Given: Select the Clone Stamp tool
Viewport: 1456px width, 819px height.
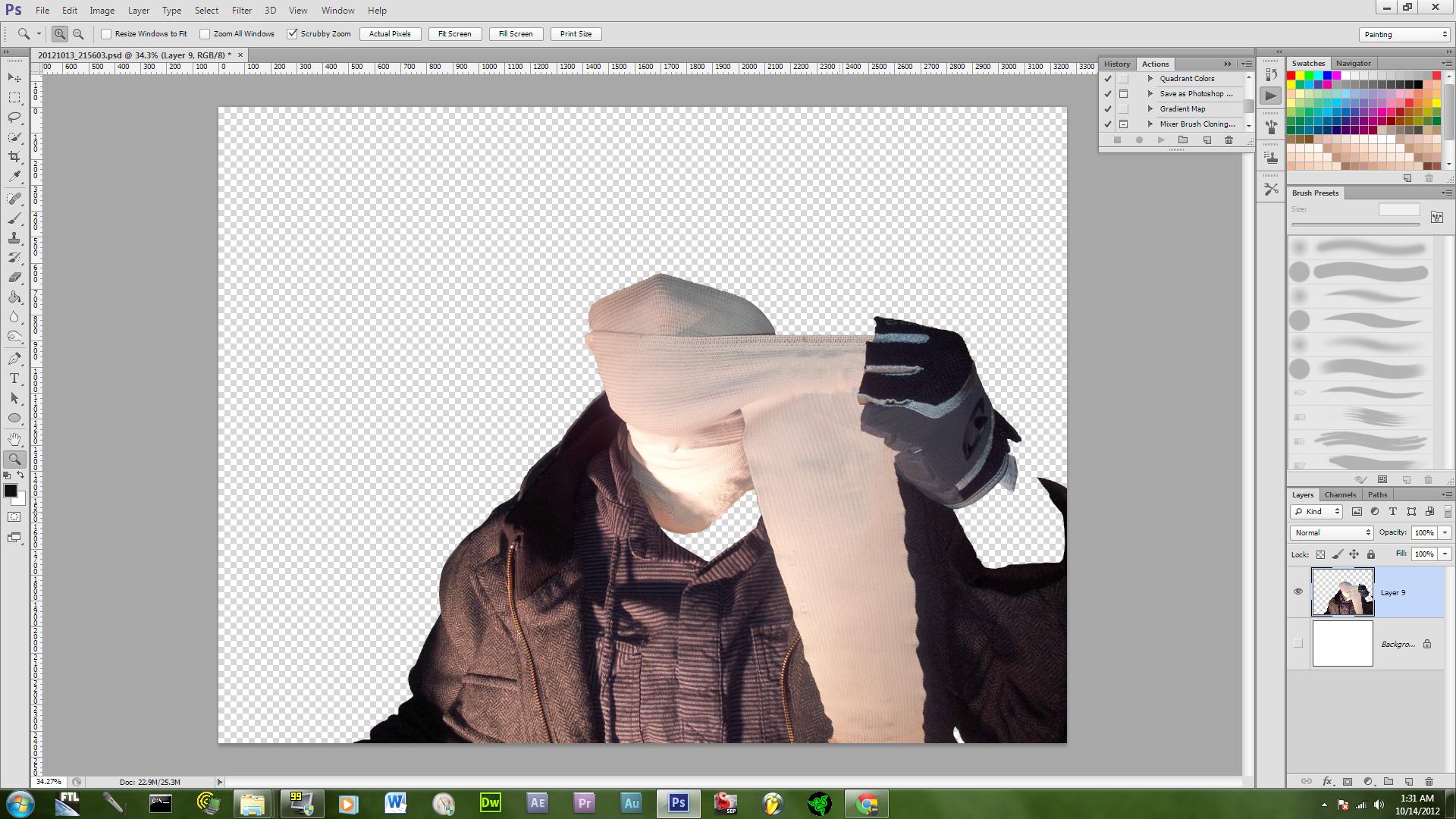Looking at the screenshot, I should click(14, 238).
